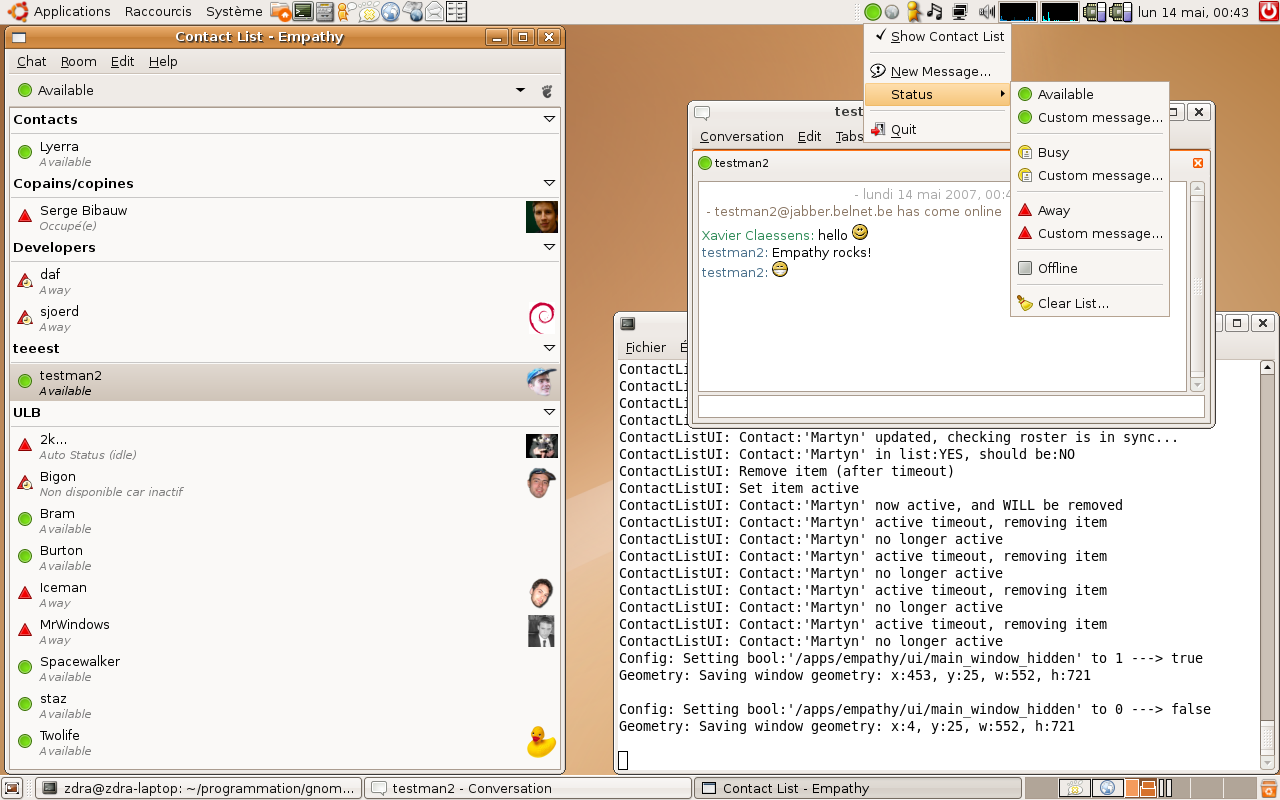The width and height of the screenshot is (1280, 800).
Task: Click the smiley emoticon in Xavier's message
Action: pos(860,233)
